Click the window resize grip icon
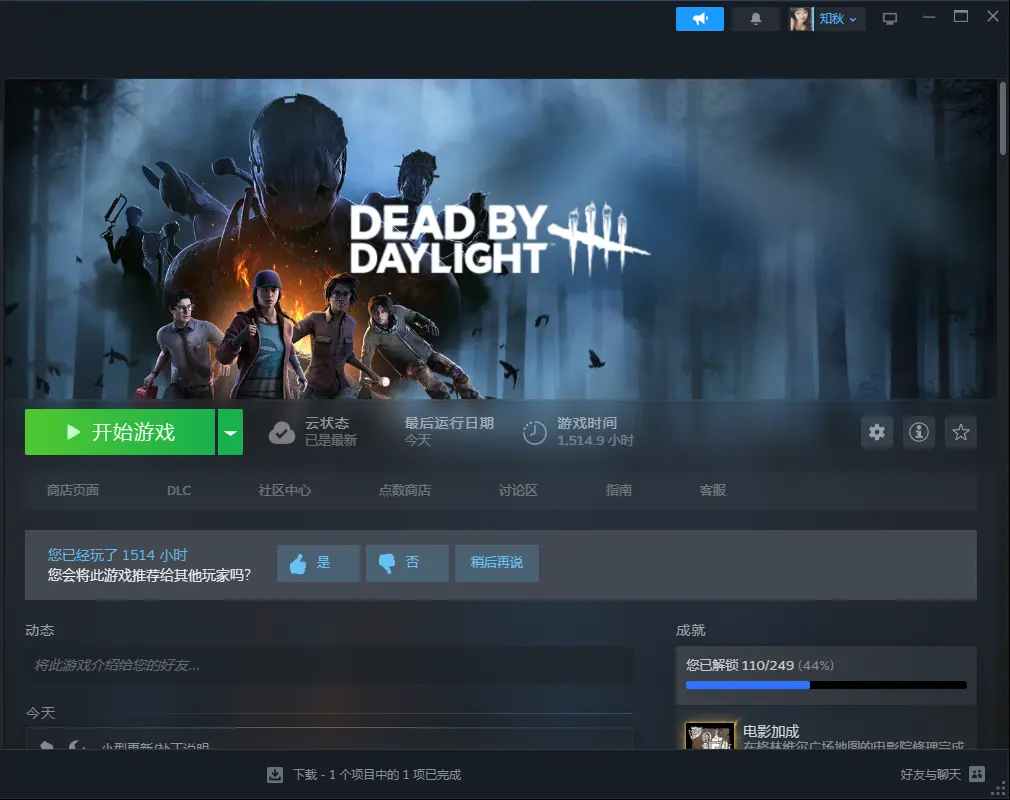Screen dimensions: 1010x800 point(998,788)
